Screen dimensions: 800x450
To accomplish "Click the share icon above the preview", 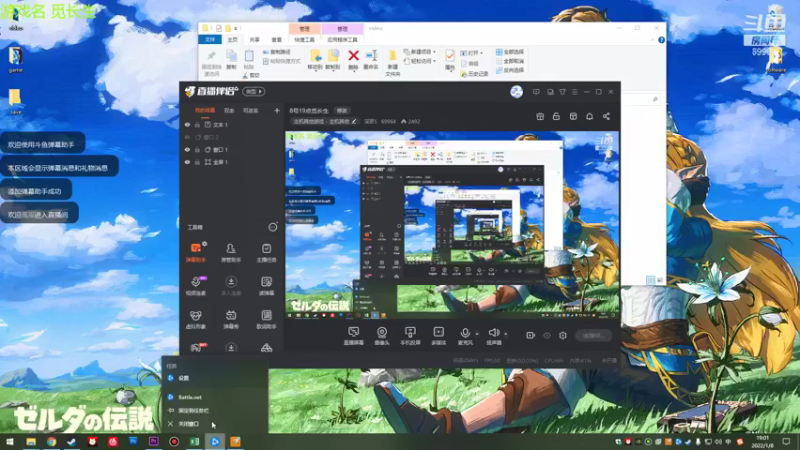I will pyautogui.click(x=606, y=116).
